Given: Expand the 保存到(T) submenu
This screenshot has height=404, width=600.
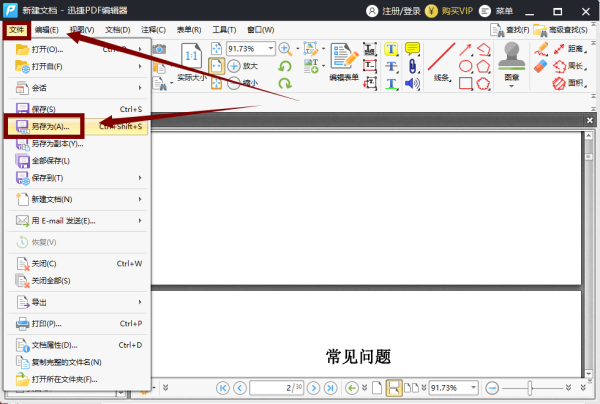Looking at the screenshot, I should (x=77, y=178).
